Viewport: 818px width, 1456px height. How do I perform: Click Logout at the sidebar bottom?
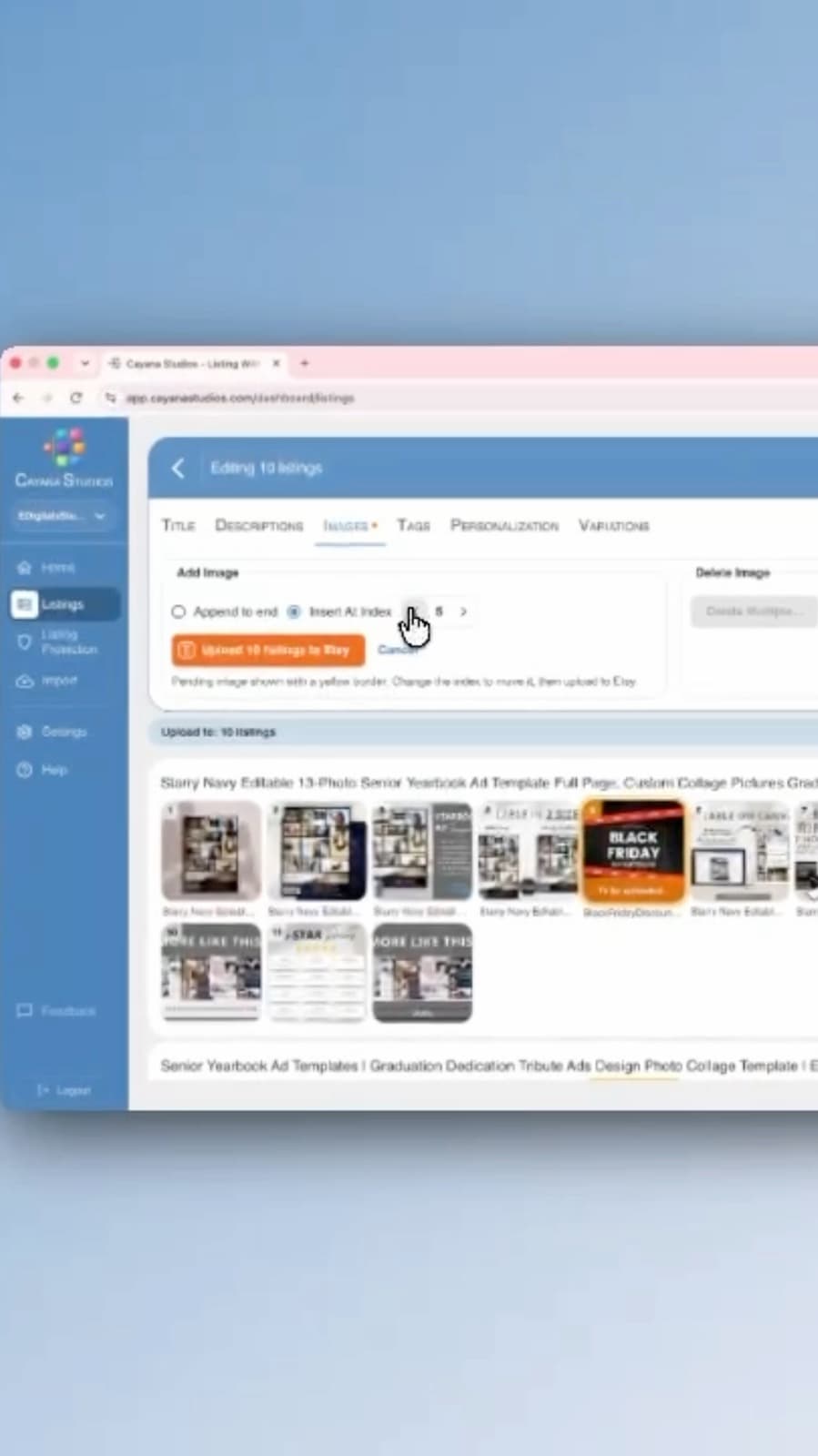tap(64, 1090)
